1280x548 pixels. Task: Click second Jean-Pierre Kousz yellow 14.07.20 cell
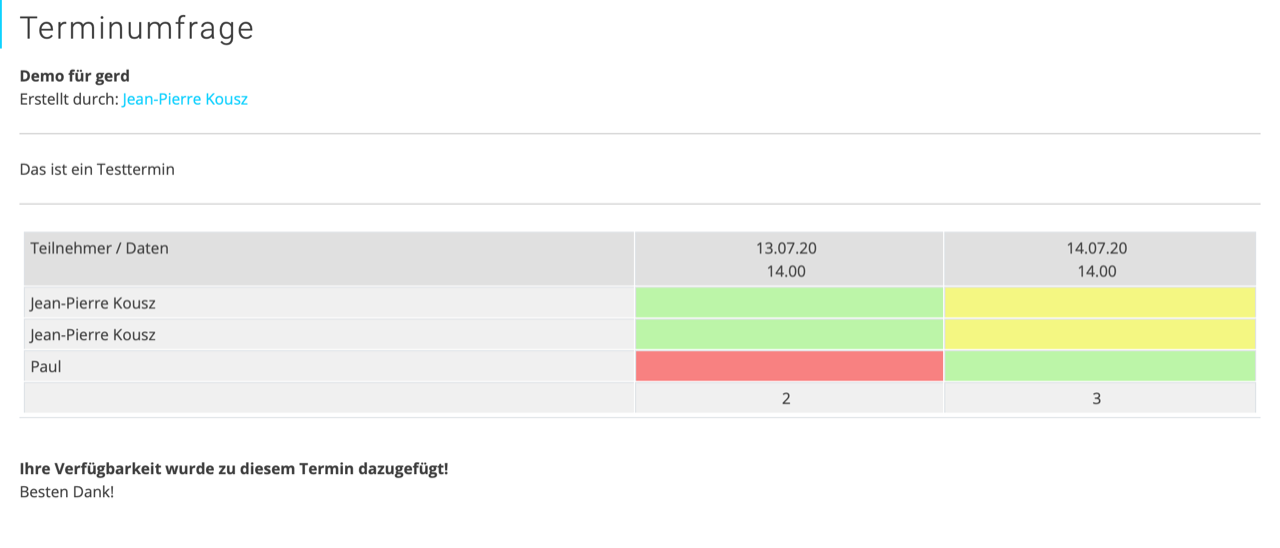coord(1099,335)
